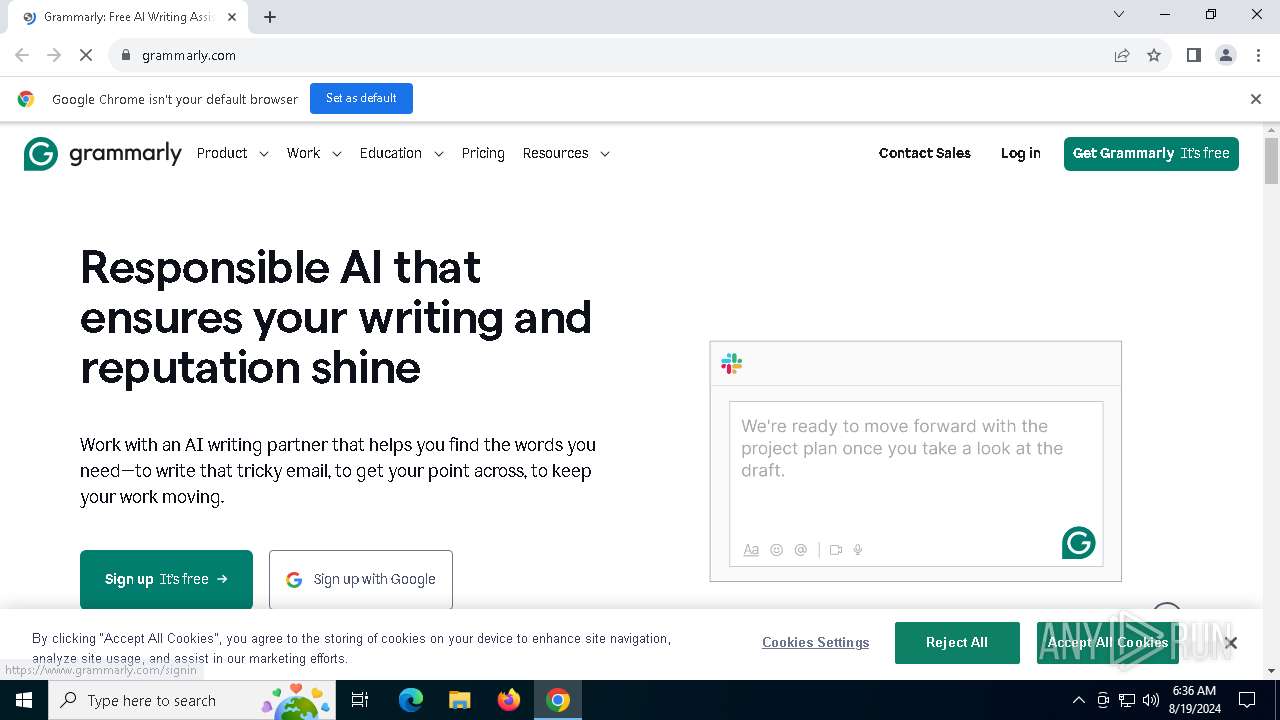Click the Aa text formatting icon in demo

point(751,550)
